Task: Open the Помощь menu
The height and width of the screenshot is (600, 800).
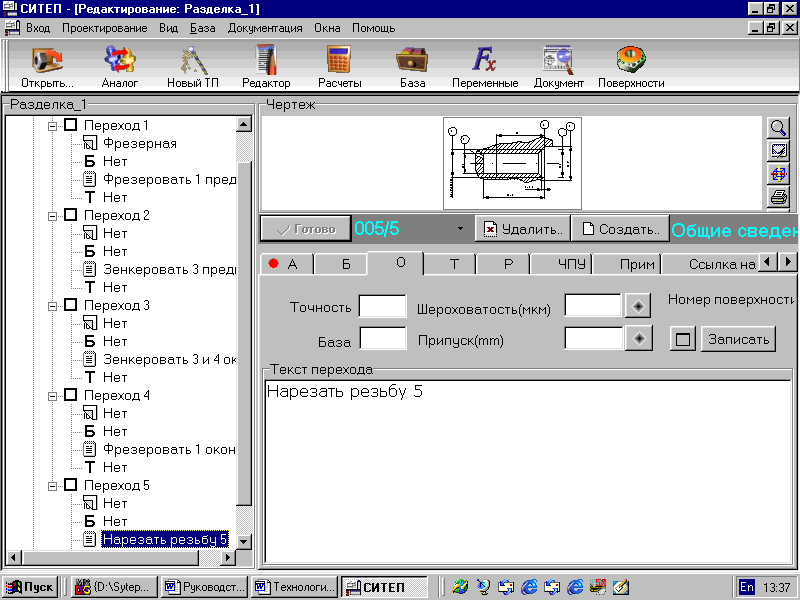Action: (373, 28)
